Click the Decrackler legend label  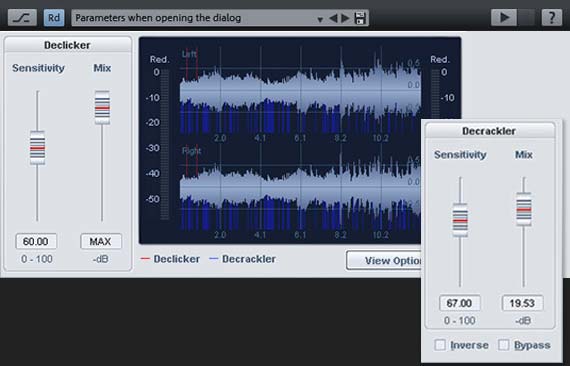point(249,259)
